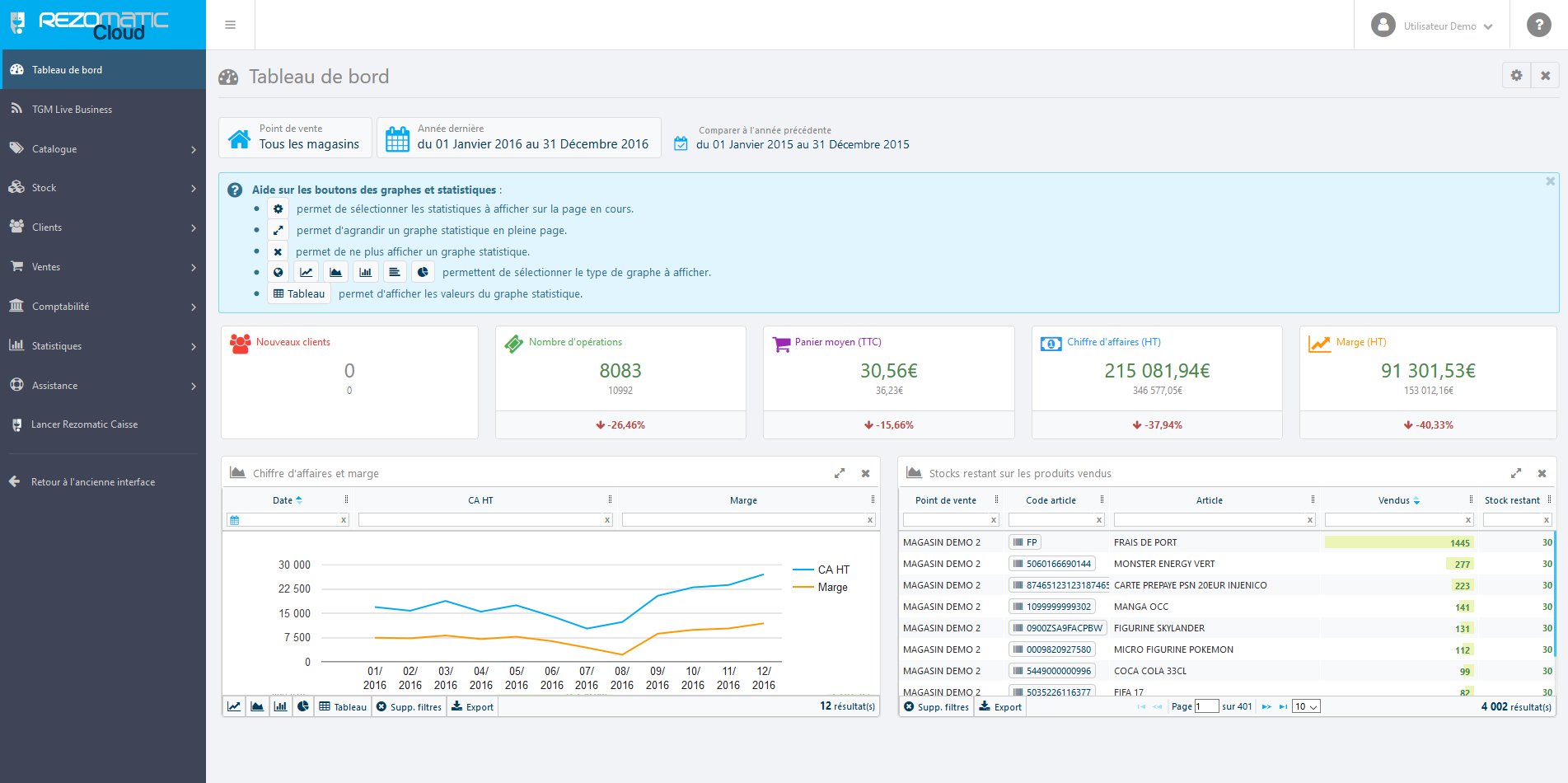
Task: Expand the Catalogue menu
Action: (103, 148)
